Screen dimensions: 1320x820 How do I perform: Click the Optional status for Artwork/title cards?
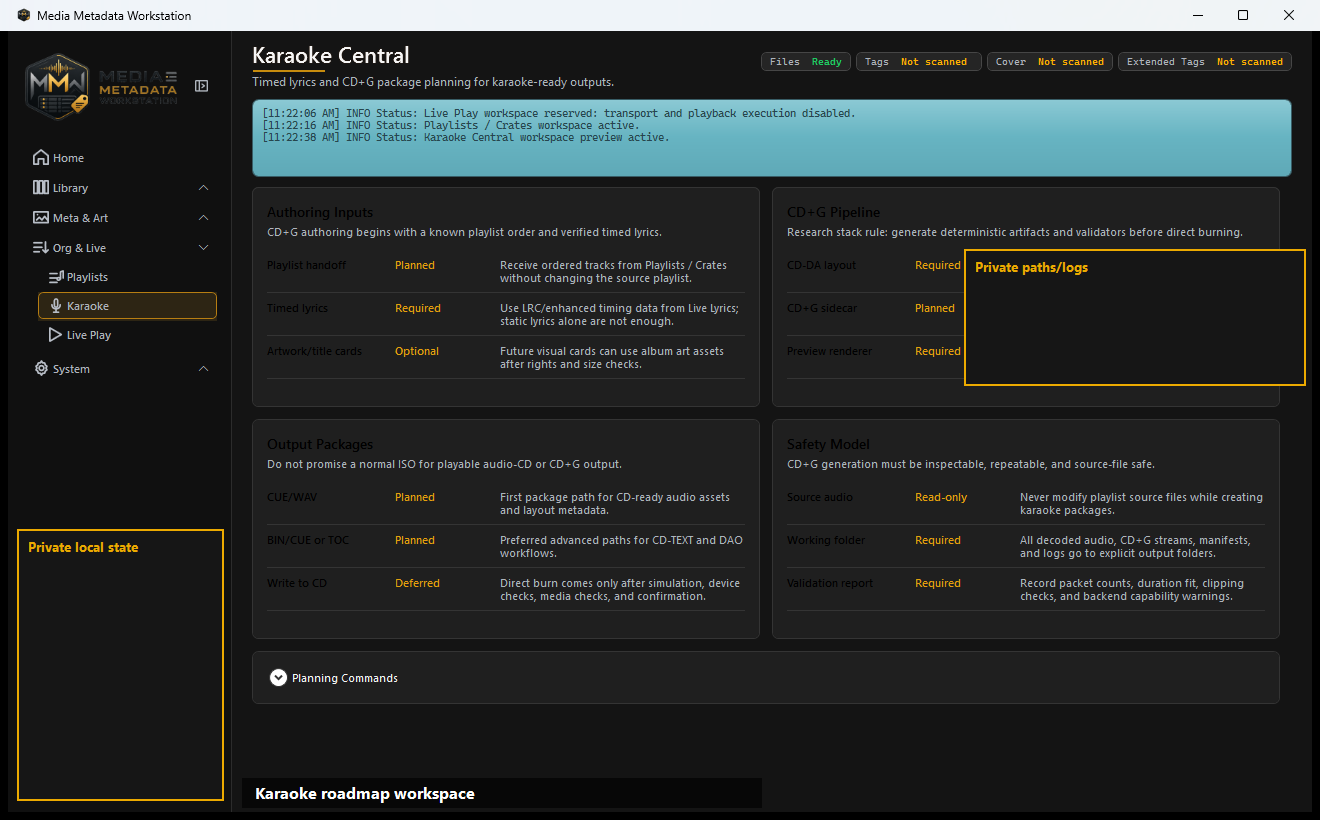(x=417, y=351)
